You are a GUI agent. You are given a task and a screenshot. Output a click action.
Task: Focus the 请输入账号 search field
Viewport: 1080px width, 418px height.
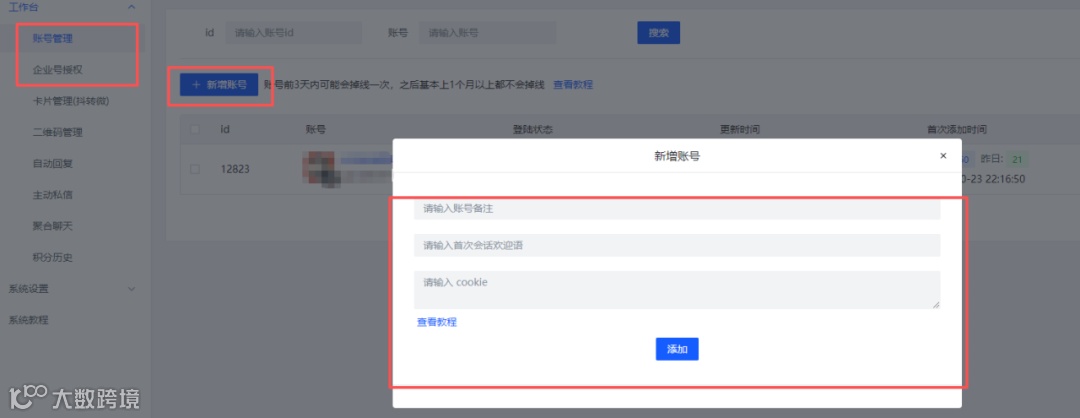pos(488,32)
